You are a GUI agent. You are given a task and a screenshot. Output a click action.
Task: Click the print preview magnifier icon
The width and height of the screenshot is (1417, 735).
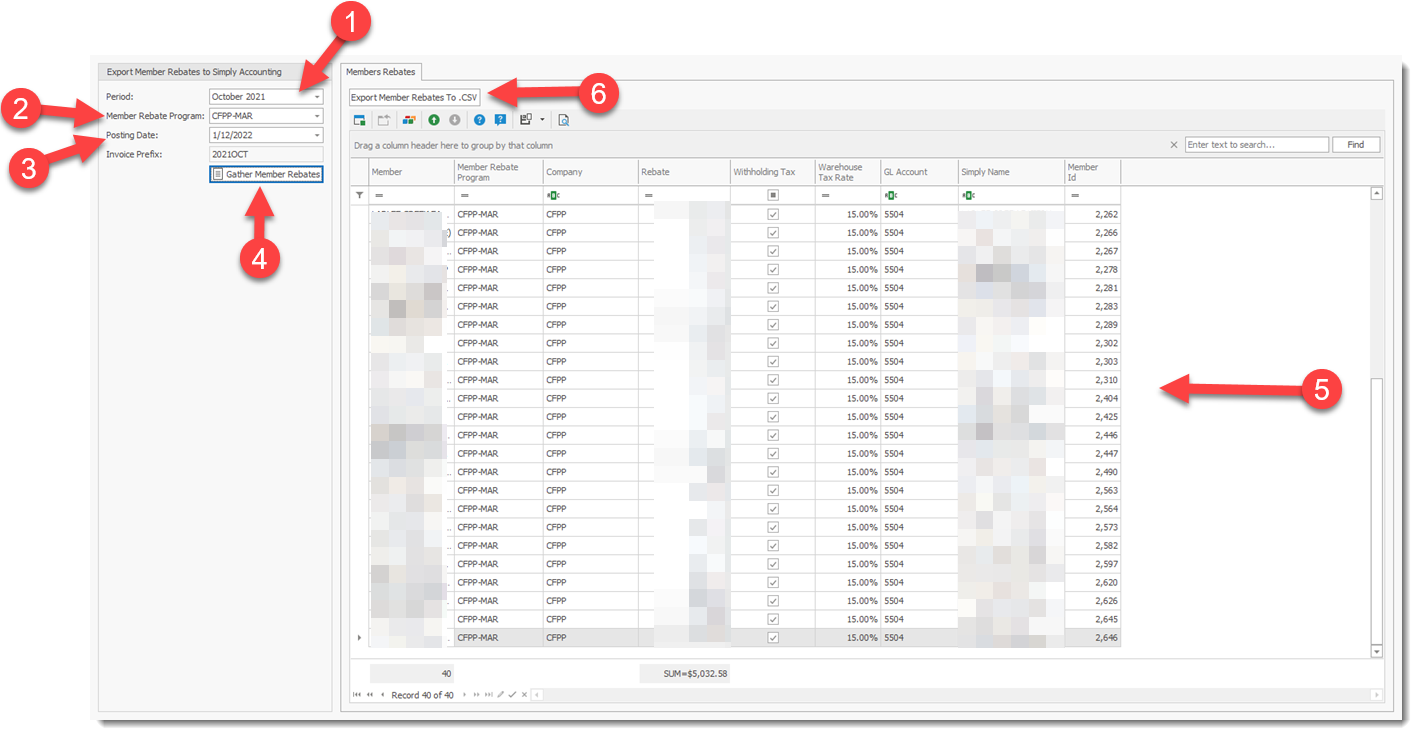[x=565, y=119]
